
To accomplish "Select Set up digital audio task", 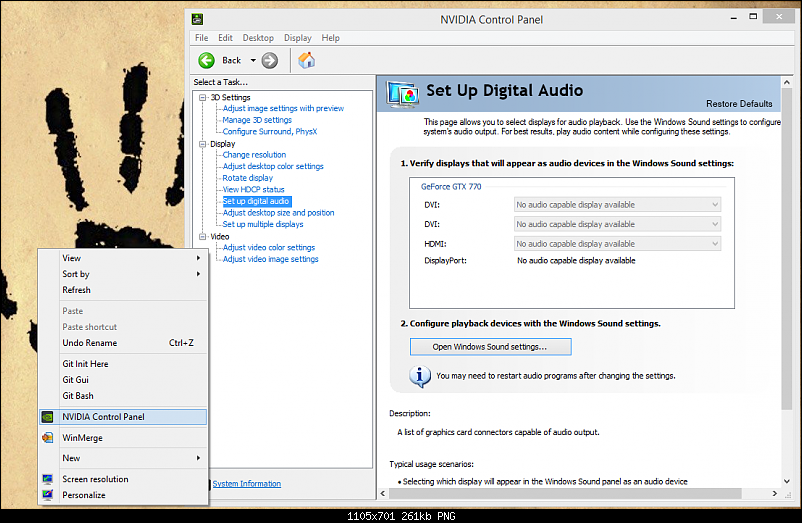I will 256,201.
